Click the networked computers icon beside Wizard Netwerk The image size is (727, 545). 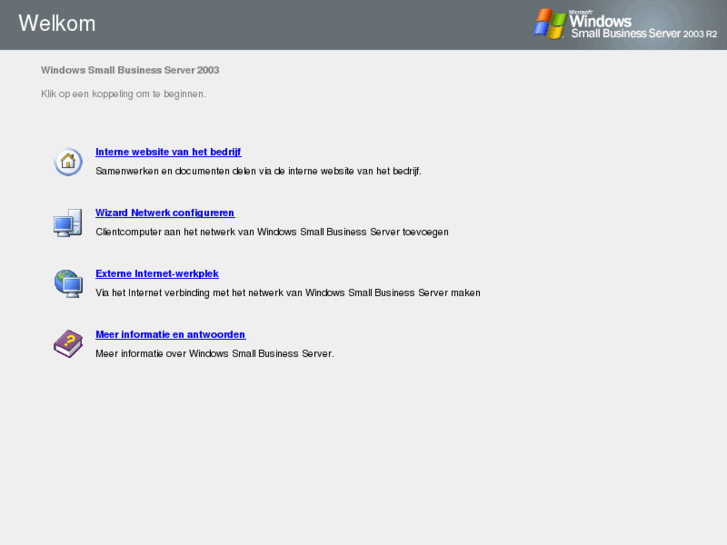click(68, 223)
